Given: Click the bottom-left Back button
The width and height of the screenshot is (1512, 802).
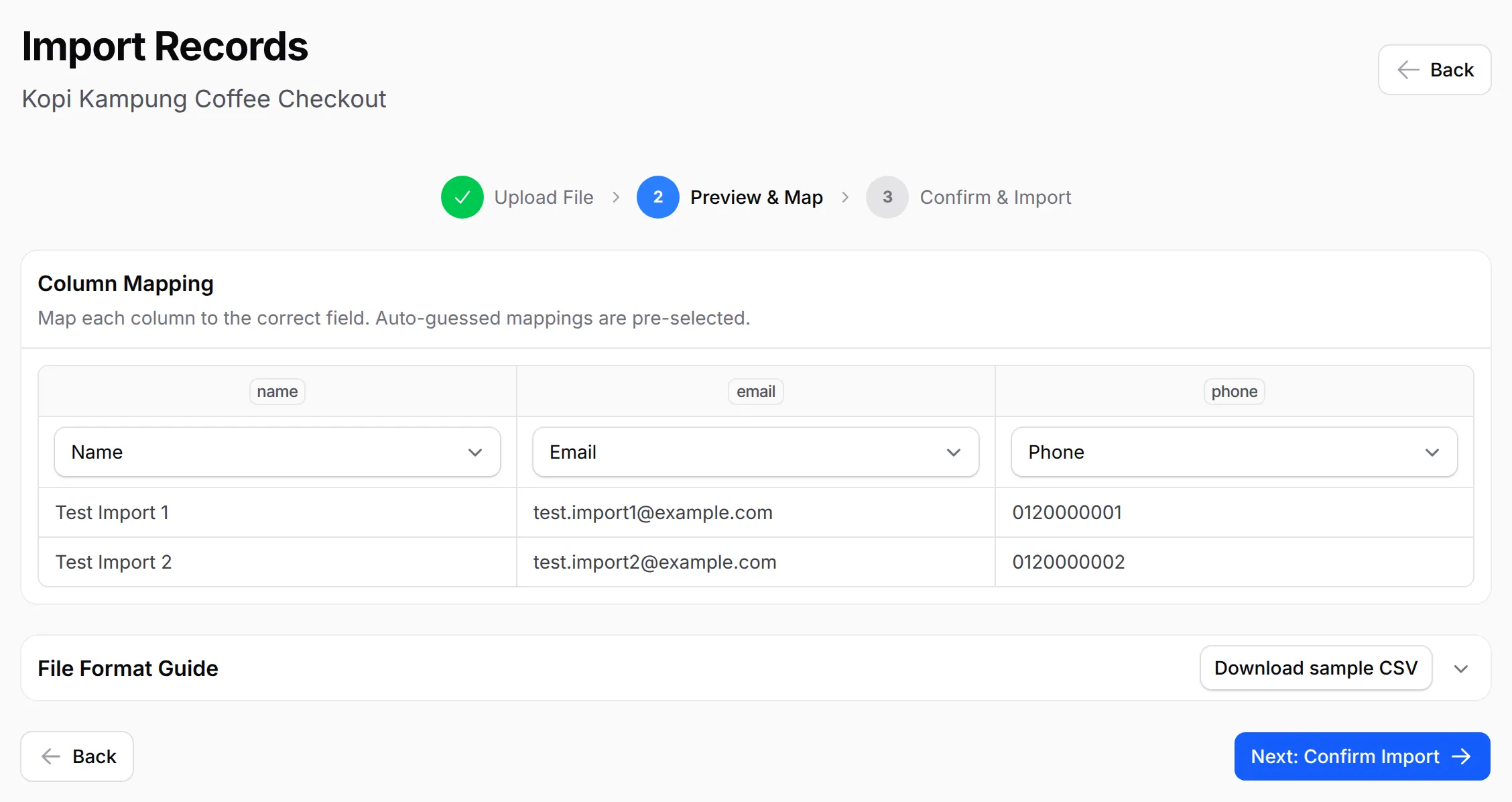Looking at the screenshot, I should pyautogui.click(x=77, y=756).
